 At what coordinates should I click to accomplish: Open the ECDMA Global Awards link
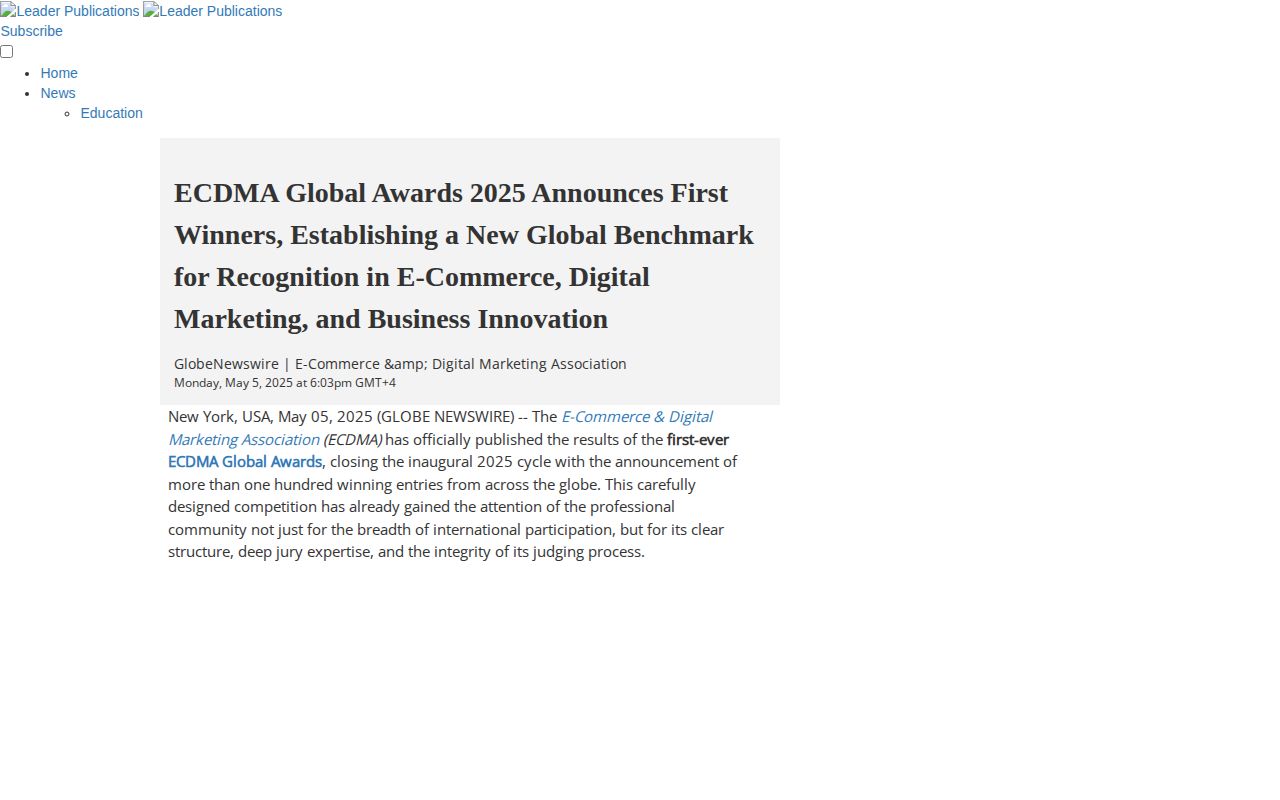[x=244, y=462]
